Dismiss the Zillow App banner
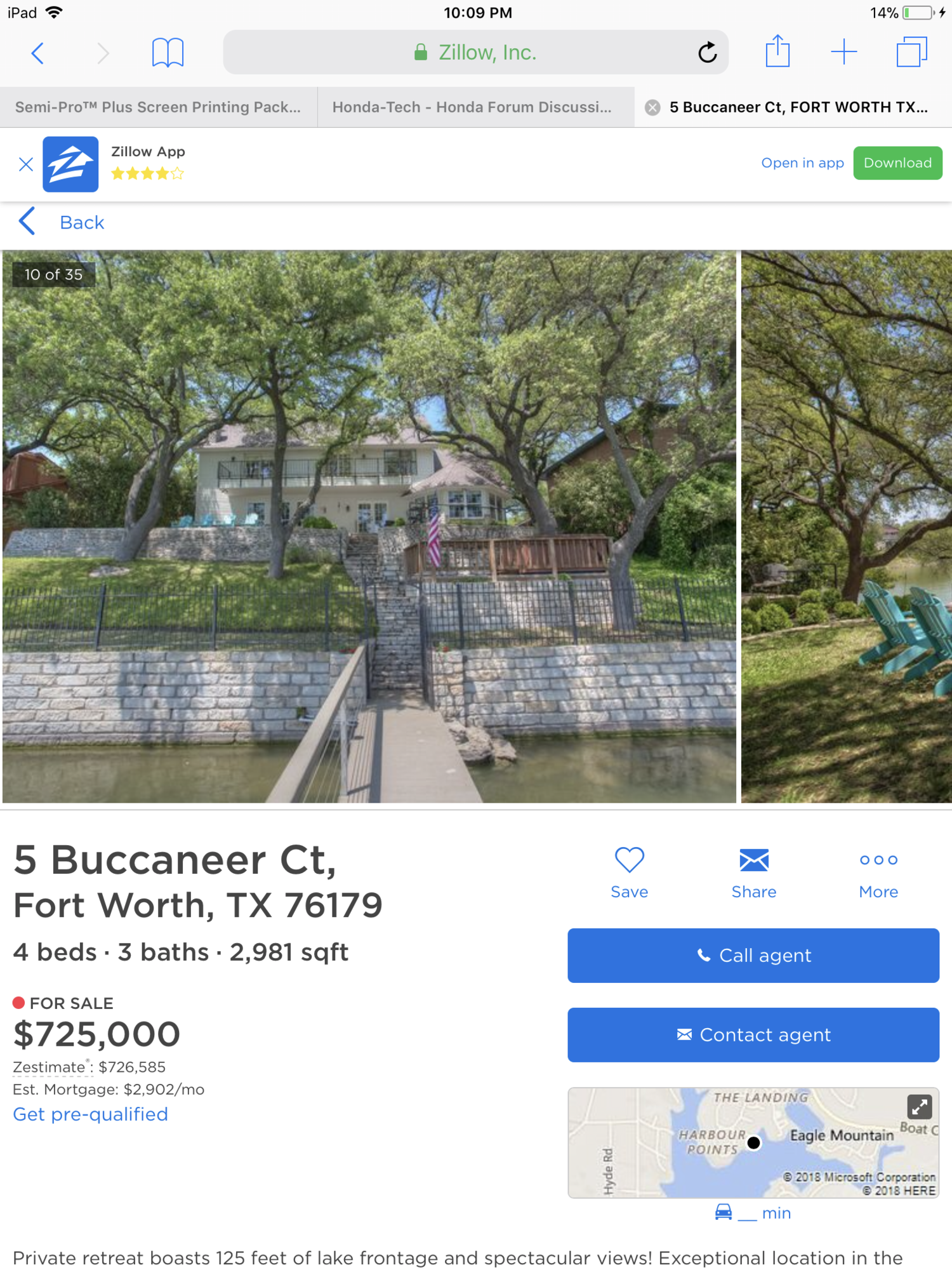 click(26, 164)
